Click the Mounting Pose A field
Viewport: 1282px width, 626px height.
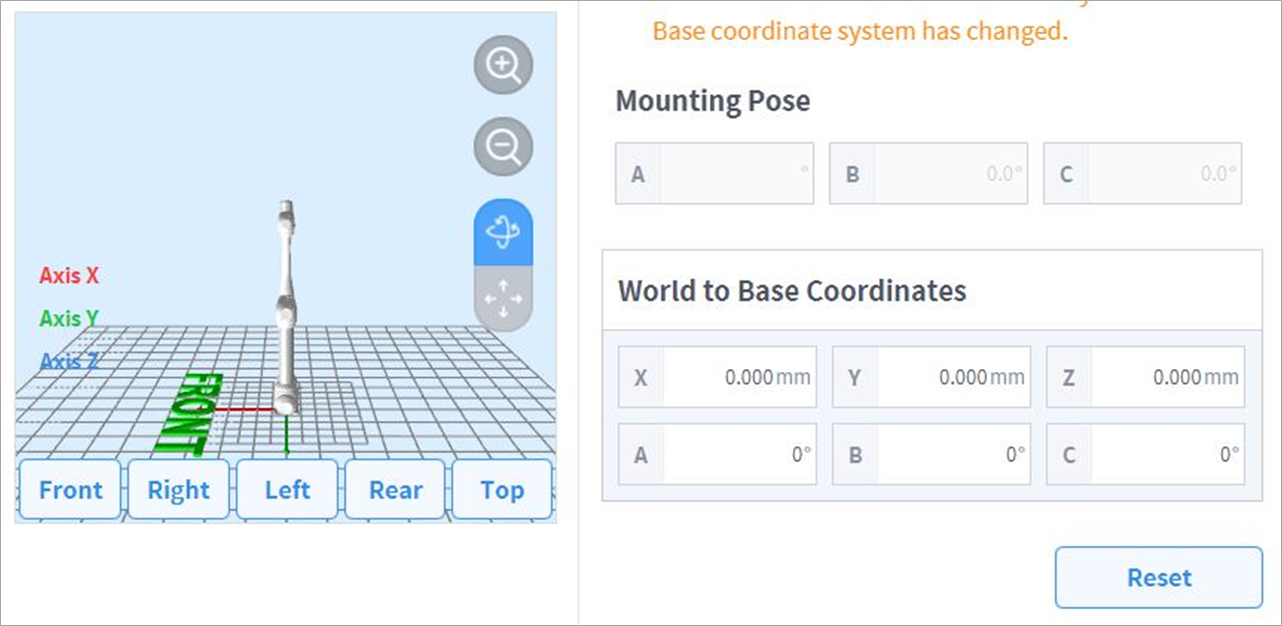(735, 174)
